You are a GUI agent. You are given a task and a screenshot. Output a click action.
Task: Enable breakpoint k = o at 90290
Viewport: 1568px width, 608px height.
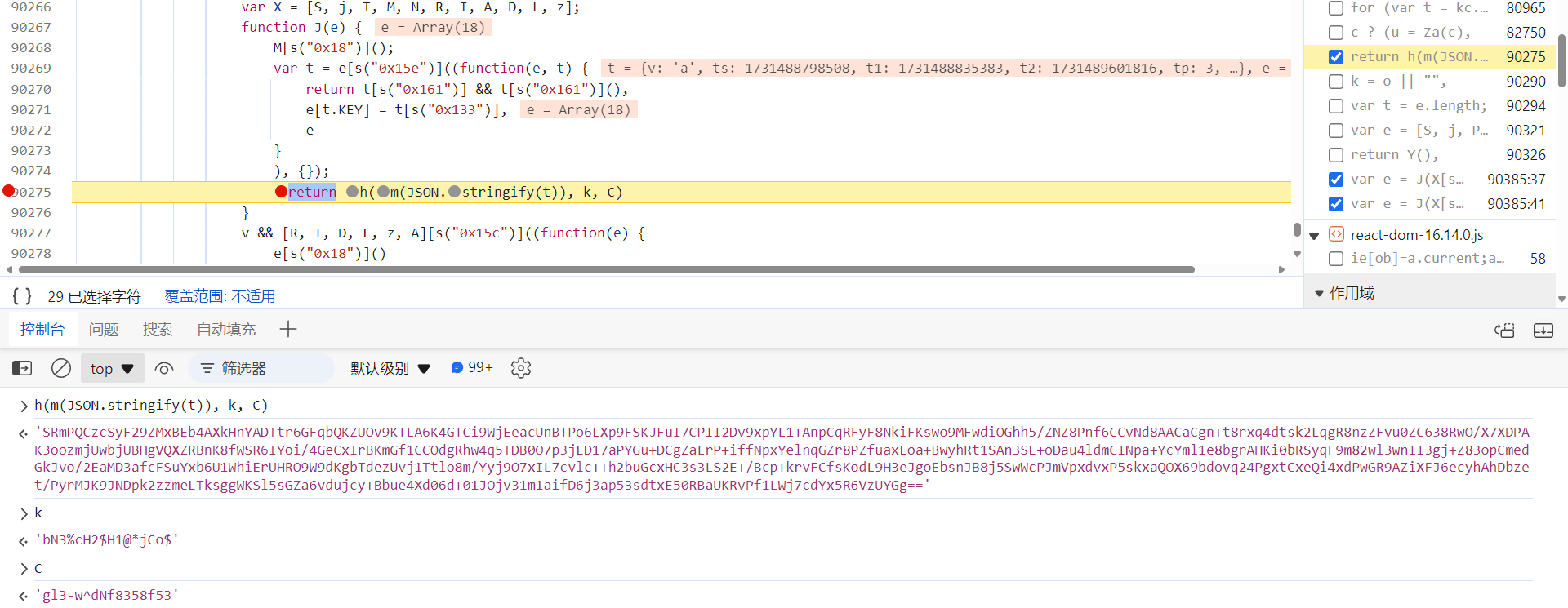1336,82
